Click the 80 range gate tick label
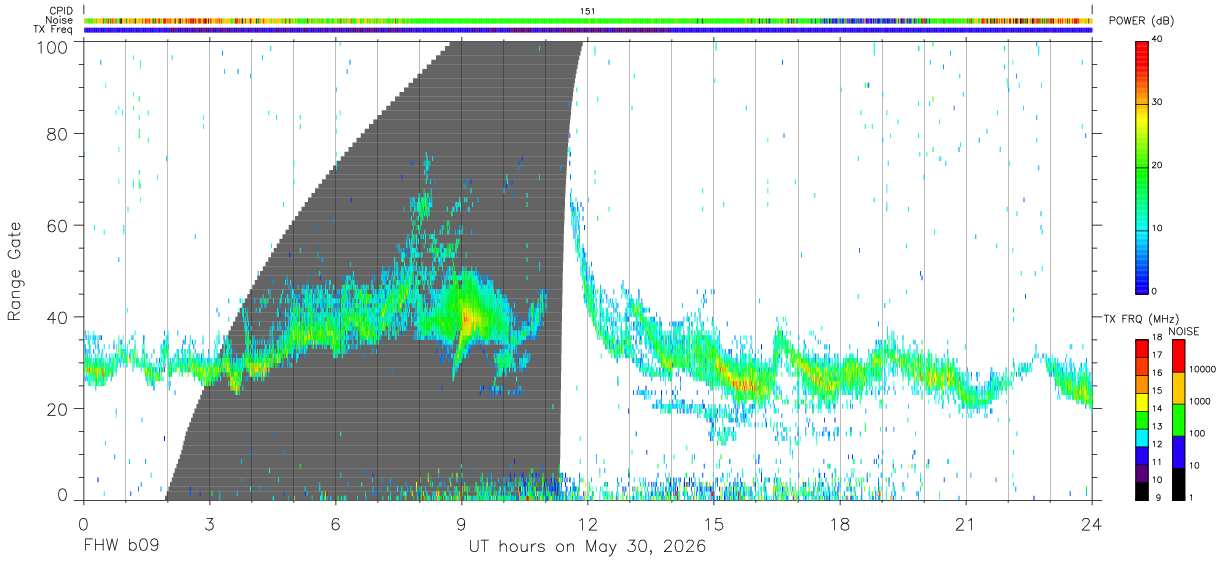 click(57, 133)
